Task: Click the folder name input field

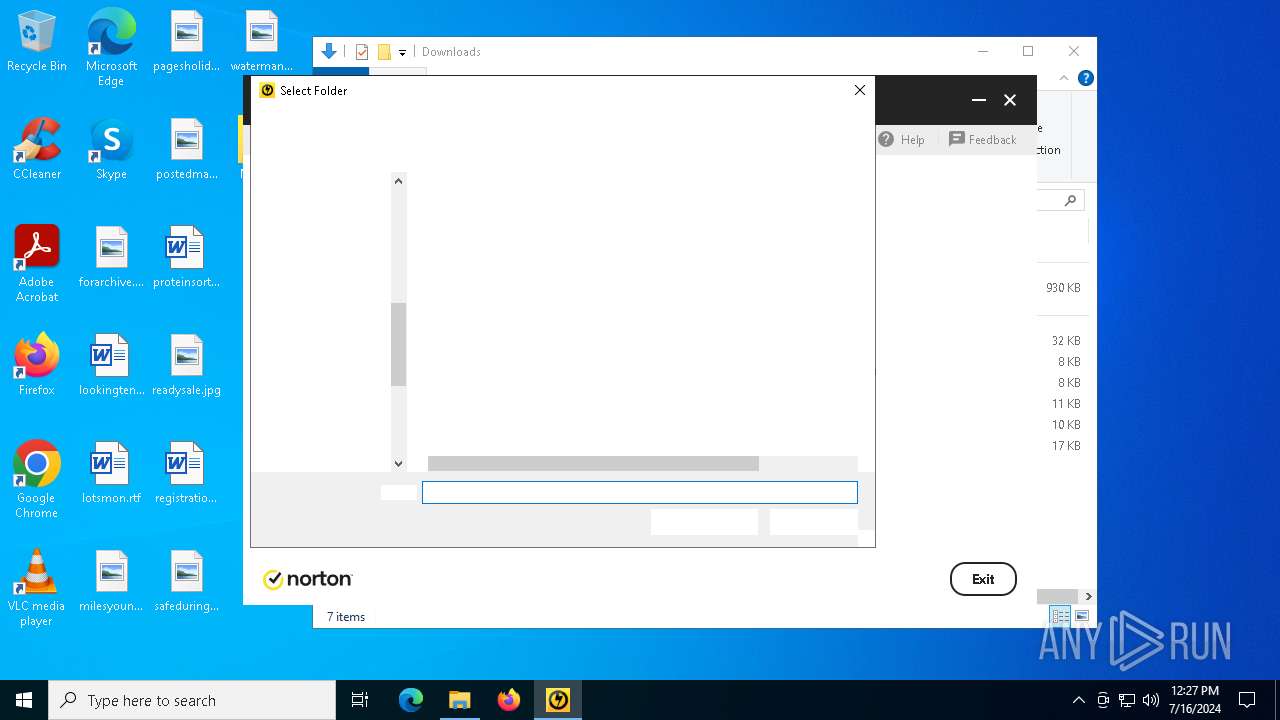Action: click(640, 492)
